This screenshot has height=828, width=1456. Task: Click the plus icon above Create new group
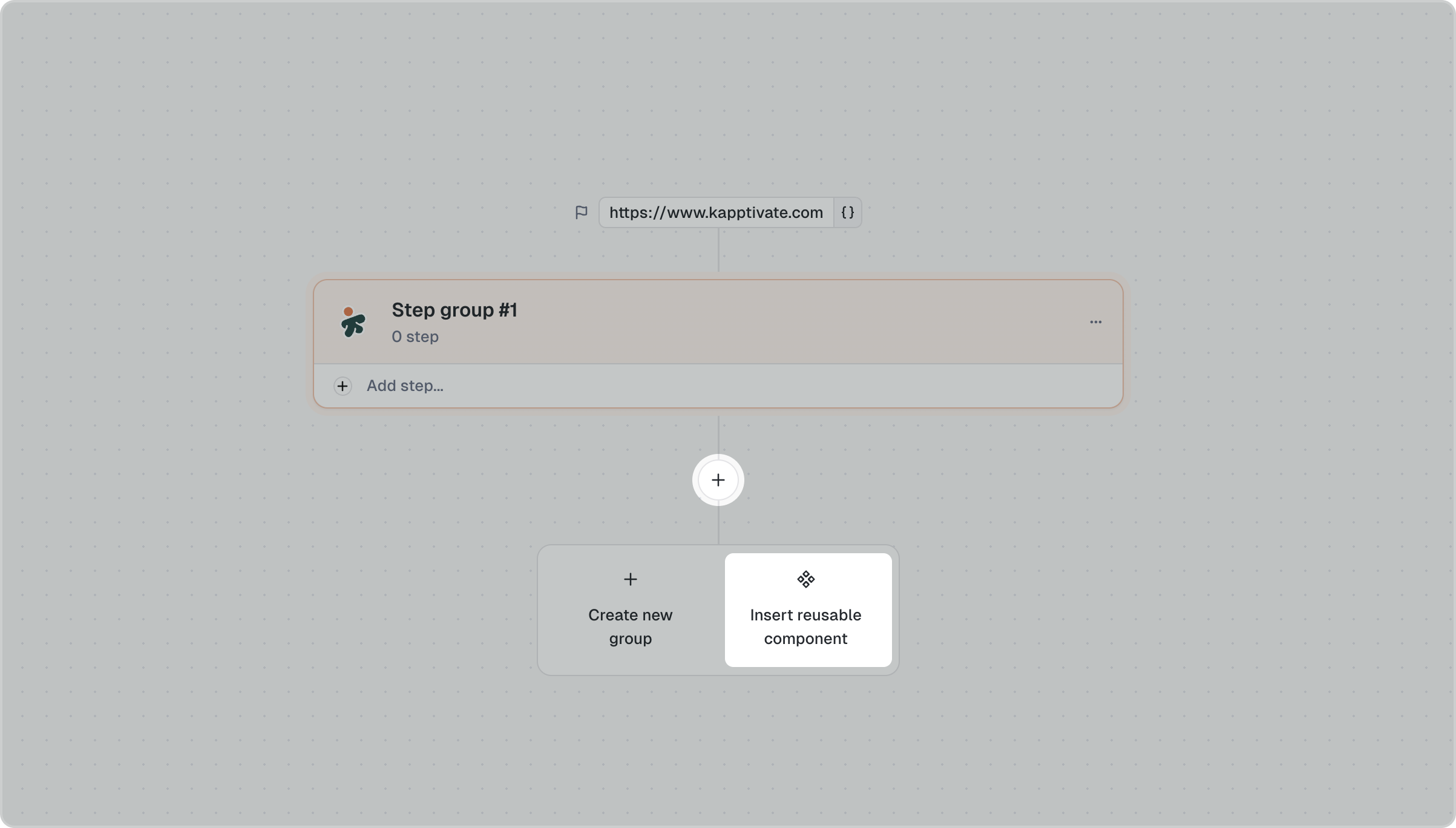[x=630, y=579]
